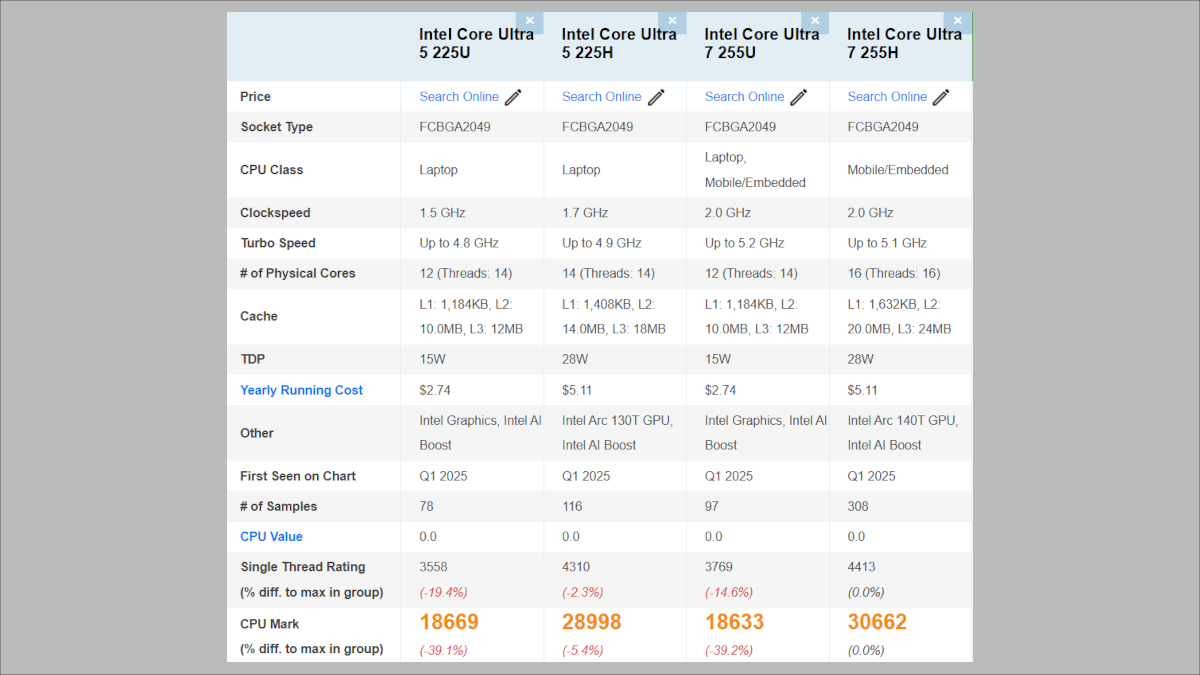The width and height of the screenshot is (1200, 675).
Task: Remove Intel Core Ultra 5 225H column
Action: (672, 21)
